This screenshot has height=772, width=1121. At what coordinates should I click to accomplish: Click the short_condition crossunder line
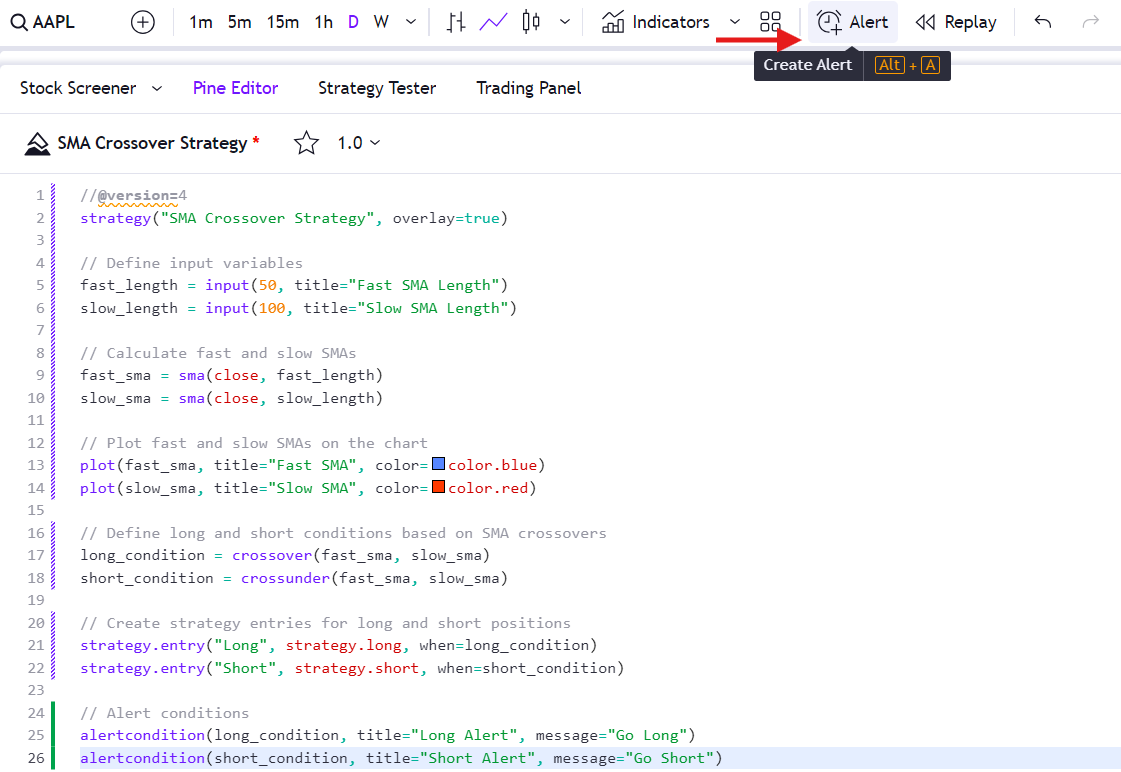pos(294,578)
